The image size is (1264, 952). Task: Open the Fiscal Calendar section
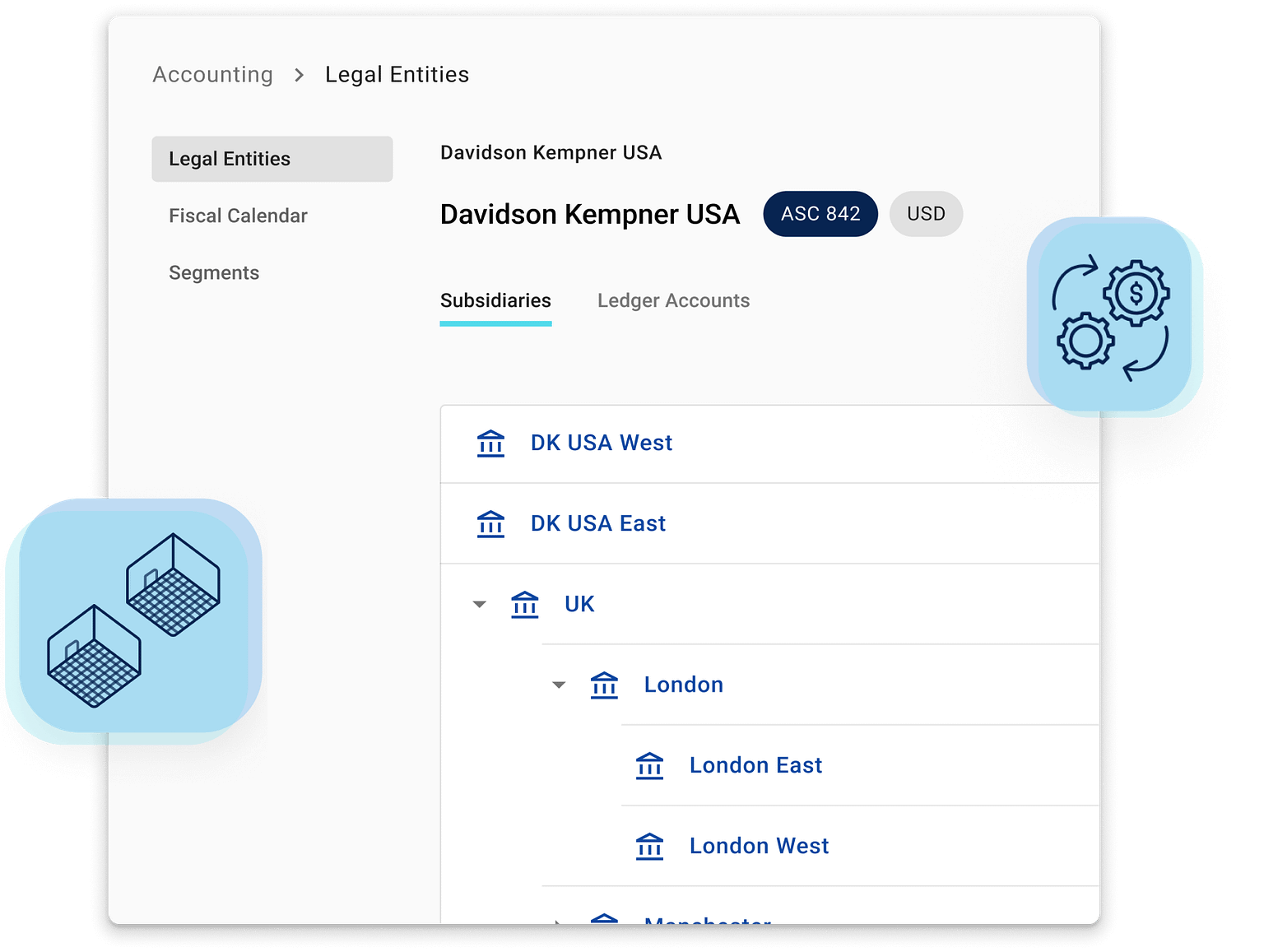(238, 216)
